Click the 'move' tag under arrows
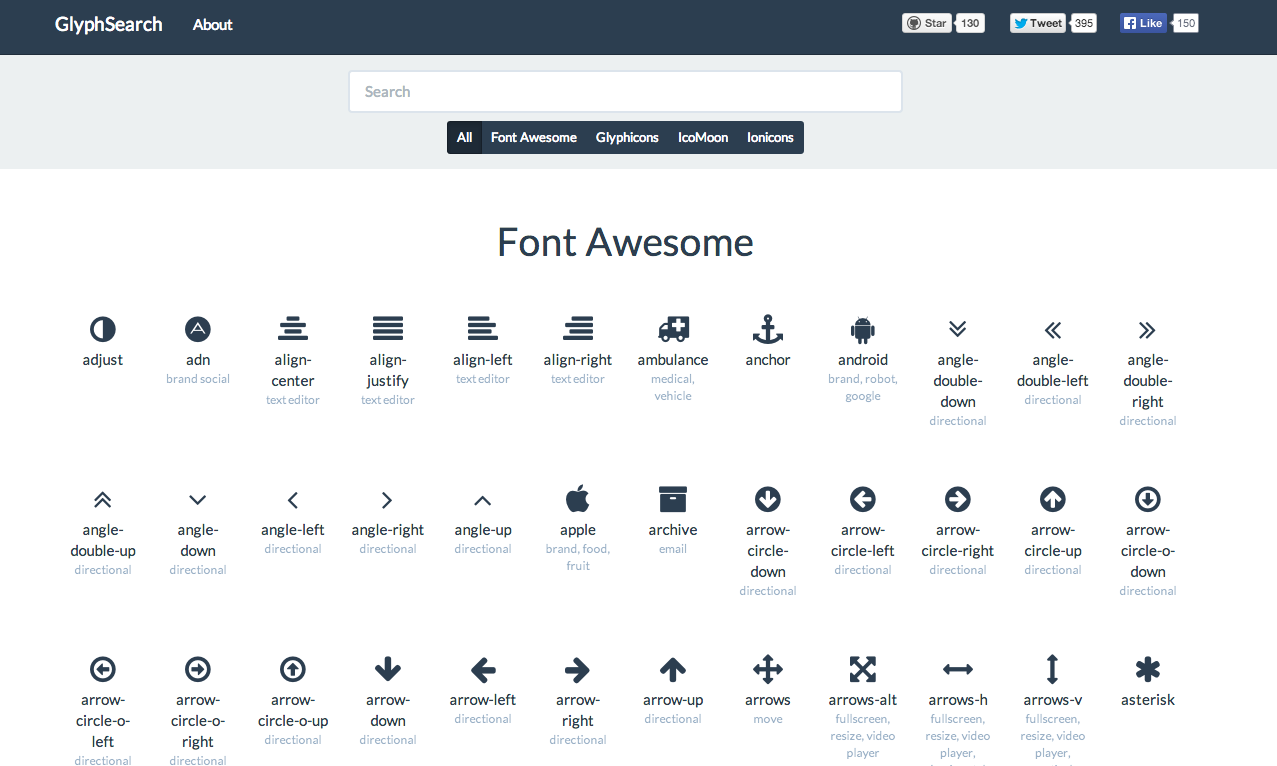The height and width of the screenshot is (766, 1277). pos(768,719)
